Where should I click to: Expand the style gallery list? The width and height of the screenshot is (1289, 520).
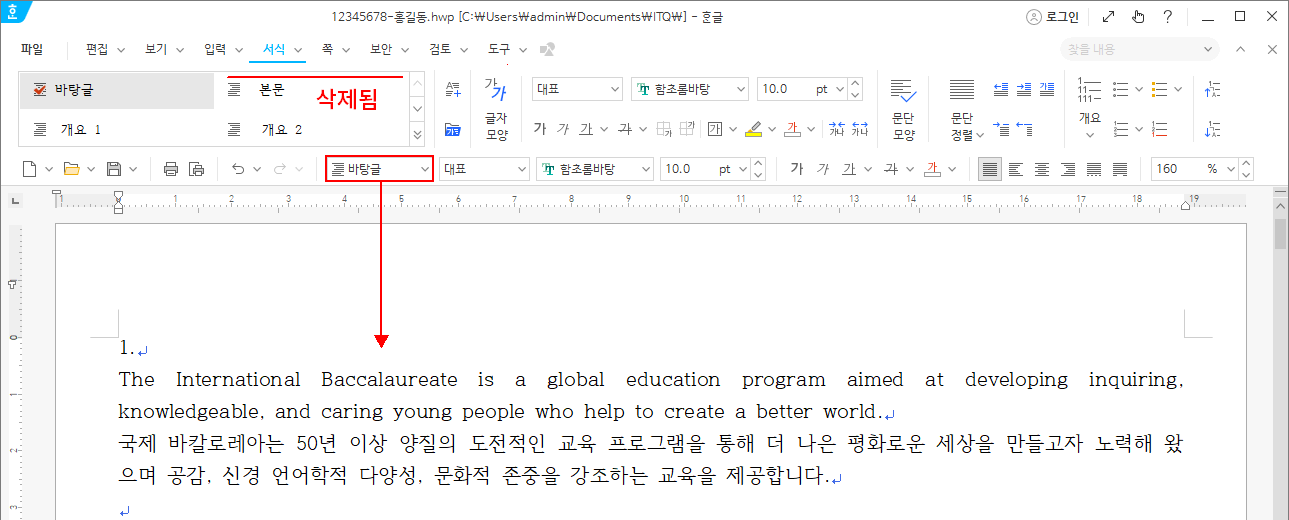418,135
